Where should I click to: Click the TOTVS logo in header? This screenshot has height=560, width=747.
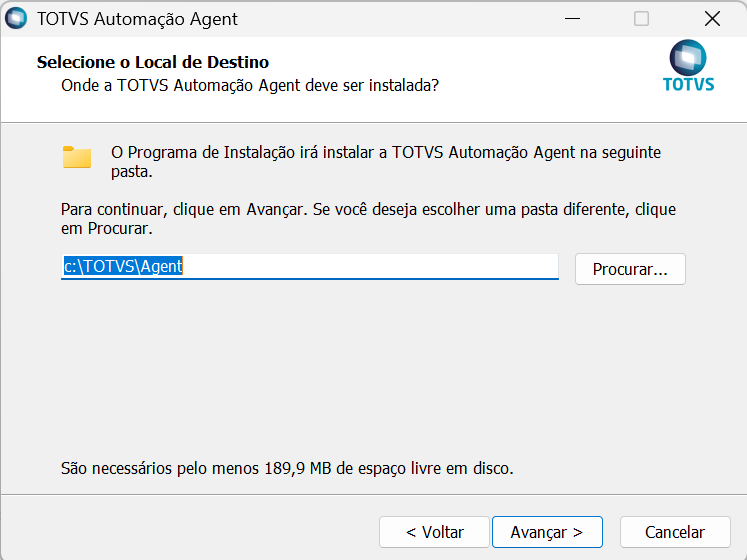click(x=688, y=66)
